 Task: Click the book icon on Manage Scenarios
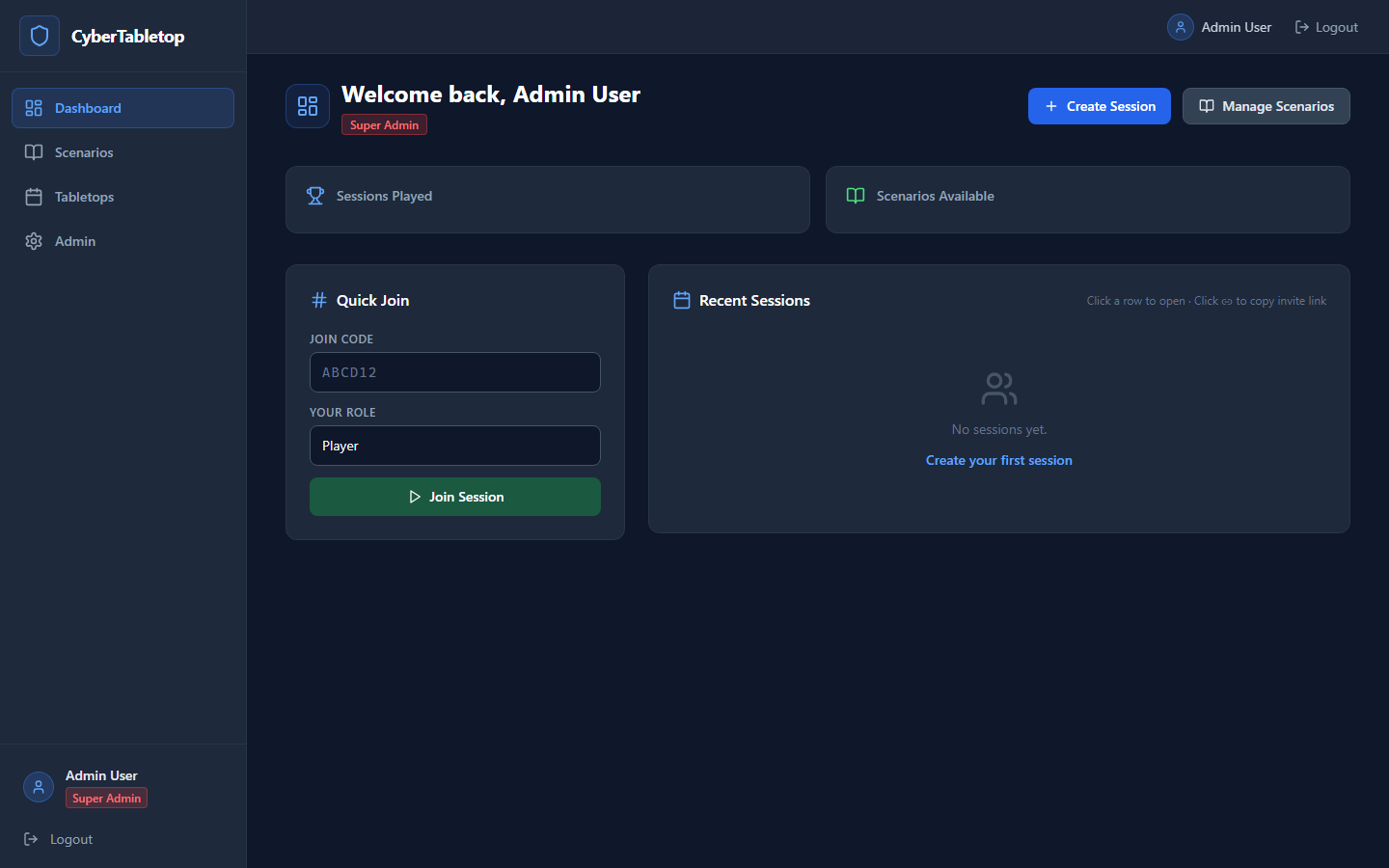pos(1207,106)
